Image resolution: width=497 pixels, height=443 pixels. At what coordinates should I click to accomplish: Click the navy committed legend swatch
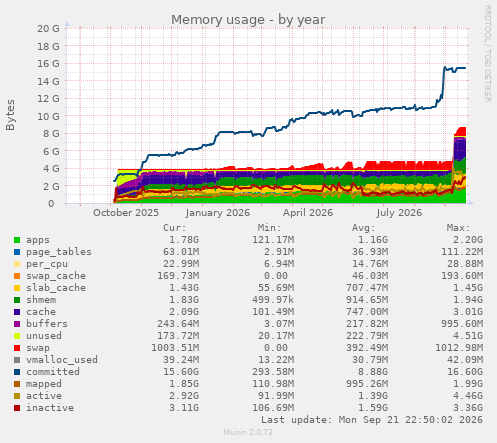click(17, 372)
